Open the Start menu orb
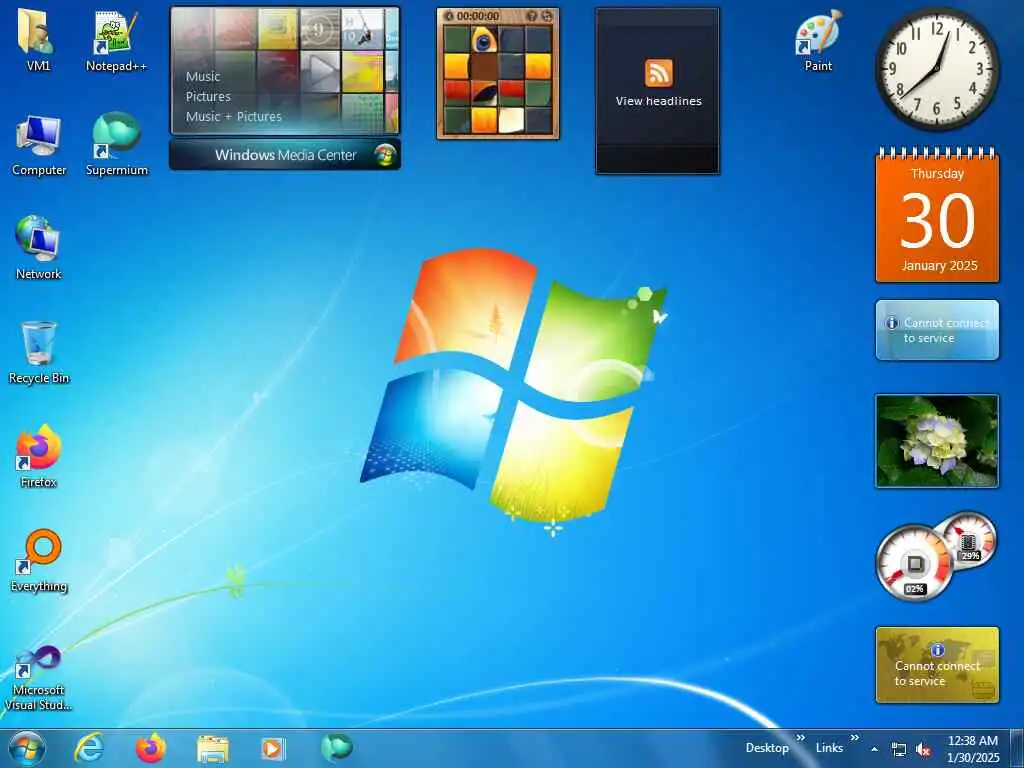 click(27, 748)
